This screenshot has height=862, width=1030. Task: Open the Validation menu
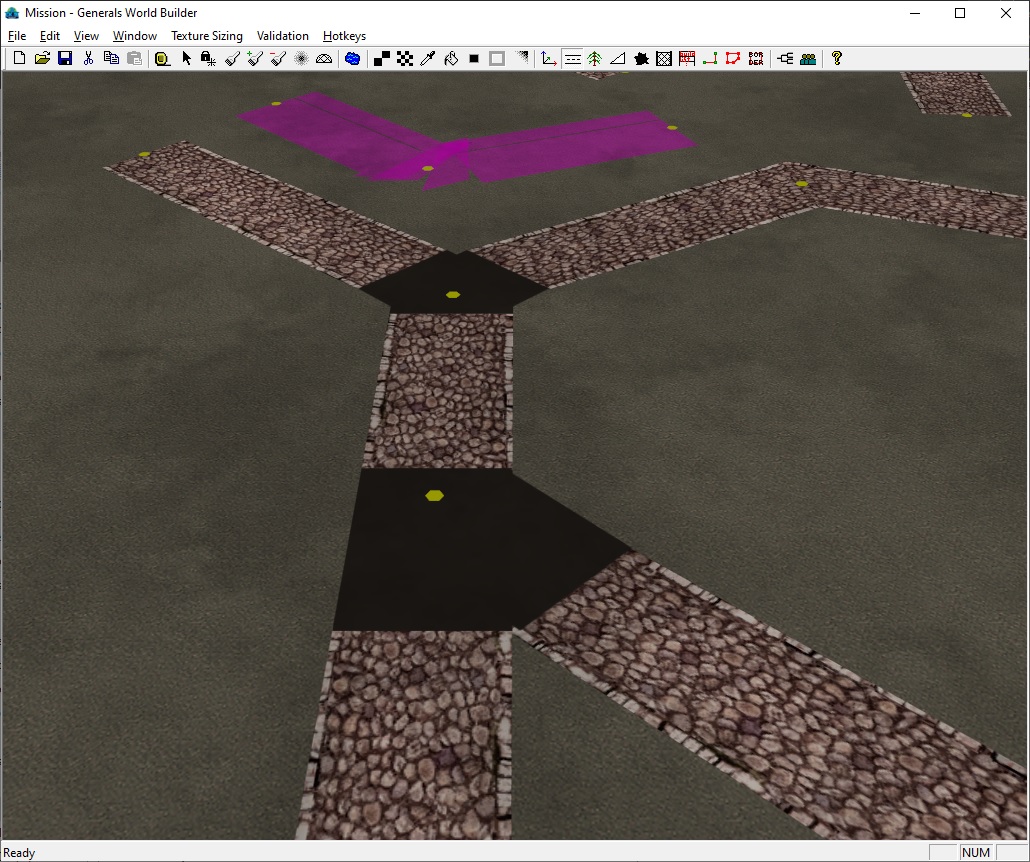coord(282,36)
